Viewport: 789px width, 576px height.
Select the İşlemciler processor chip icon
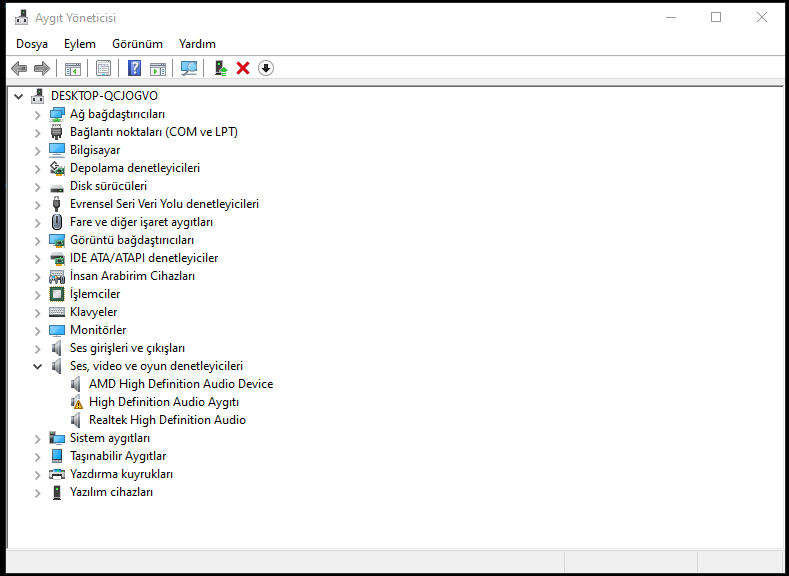click(57, 294)
